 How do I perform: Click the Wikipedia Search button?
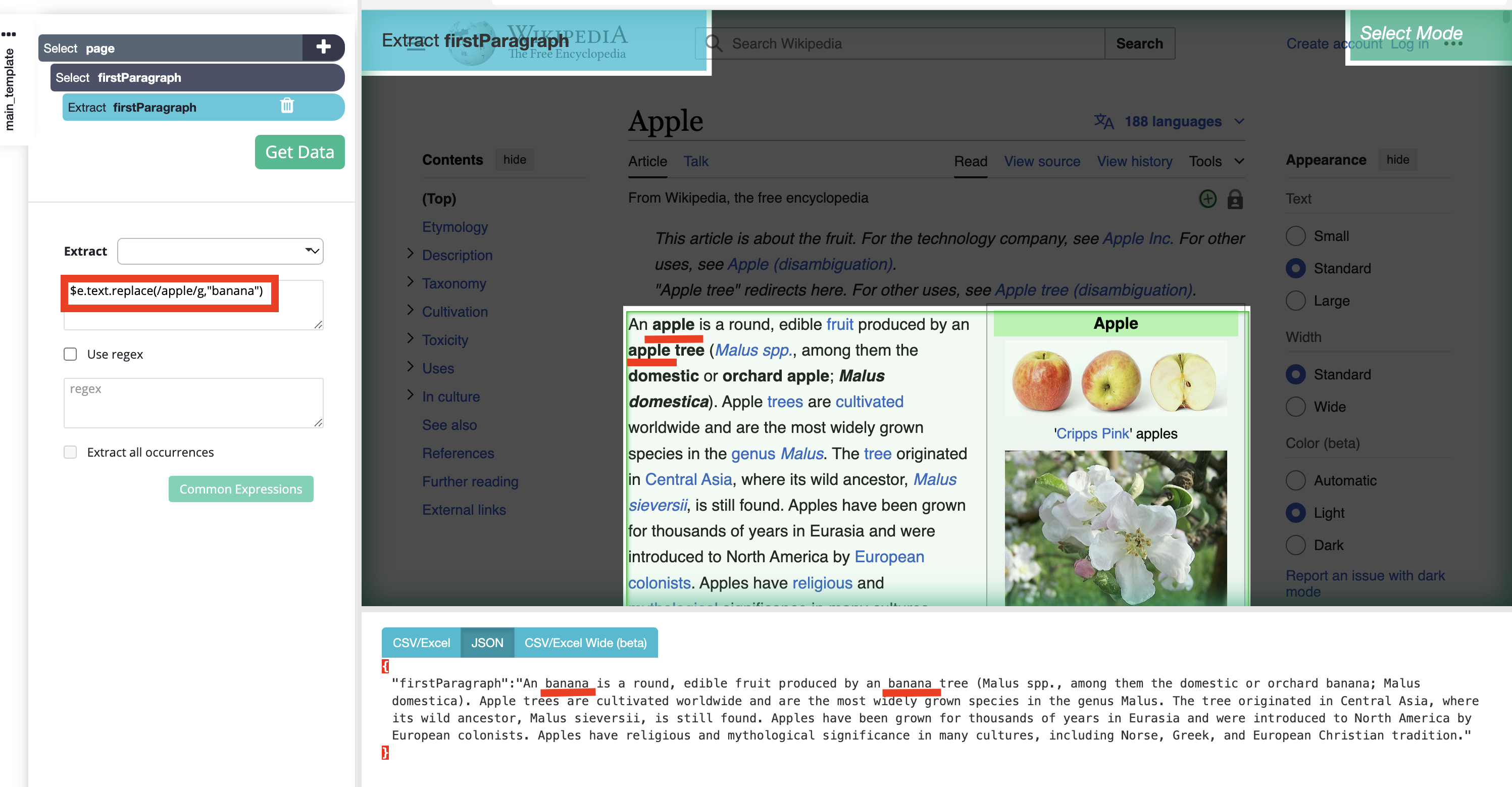(x=1139, y=43)
